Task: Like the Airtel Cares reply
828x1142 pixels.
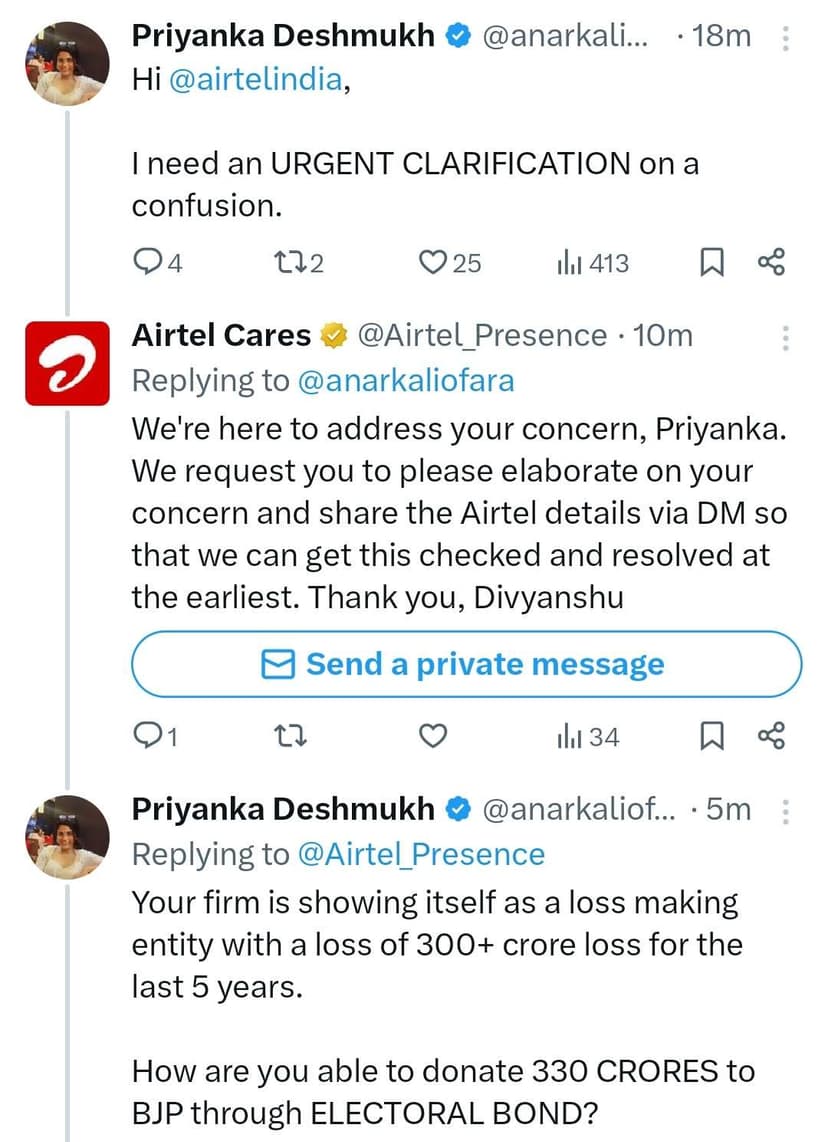Action: click(x=431, y=737)
